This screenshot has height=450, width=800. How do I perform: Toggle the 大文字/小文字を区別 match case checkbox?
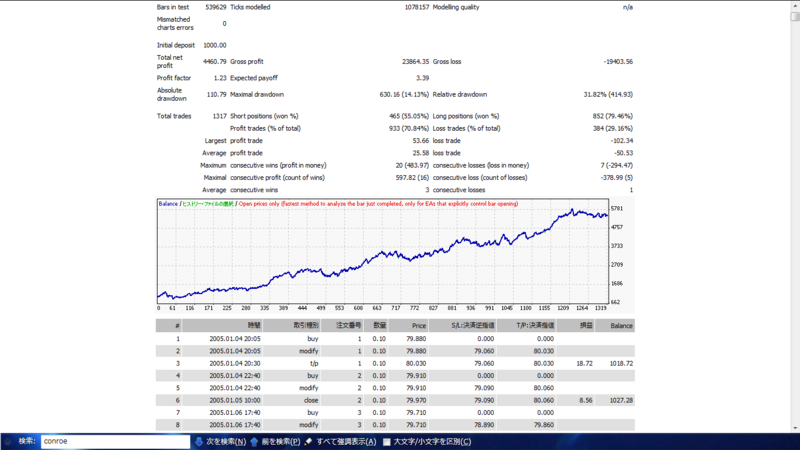[387, 442]
